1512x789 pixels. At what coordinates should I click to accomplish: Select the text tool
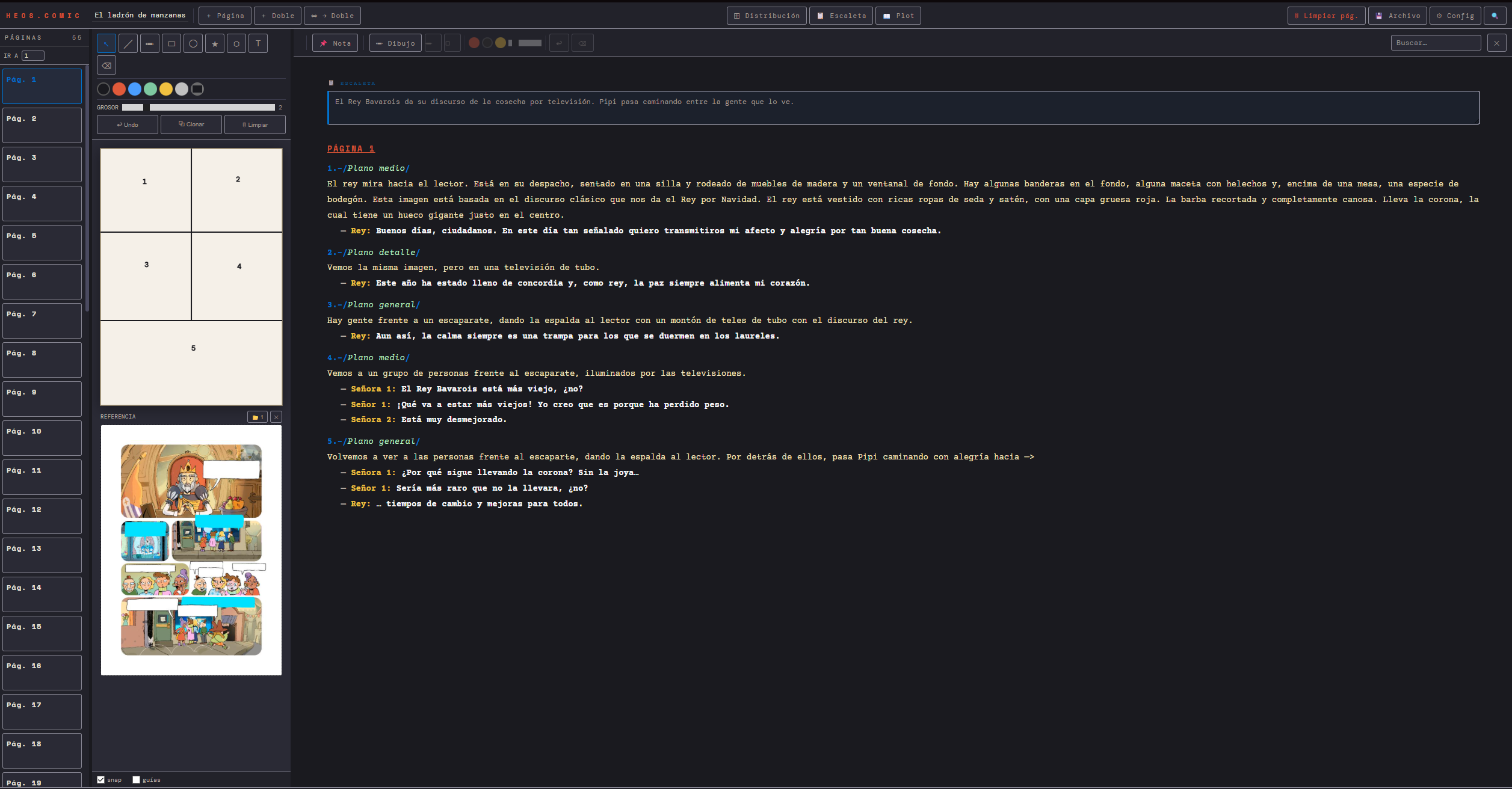(x=258, y=43)
